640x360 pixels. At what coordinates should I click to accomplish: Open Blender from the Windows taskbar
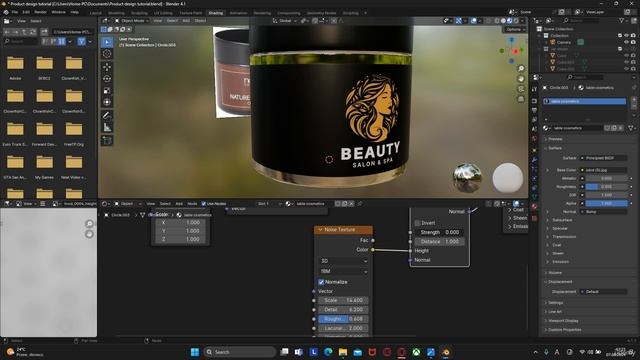(445, 352)
